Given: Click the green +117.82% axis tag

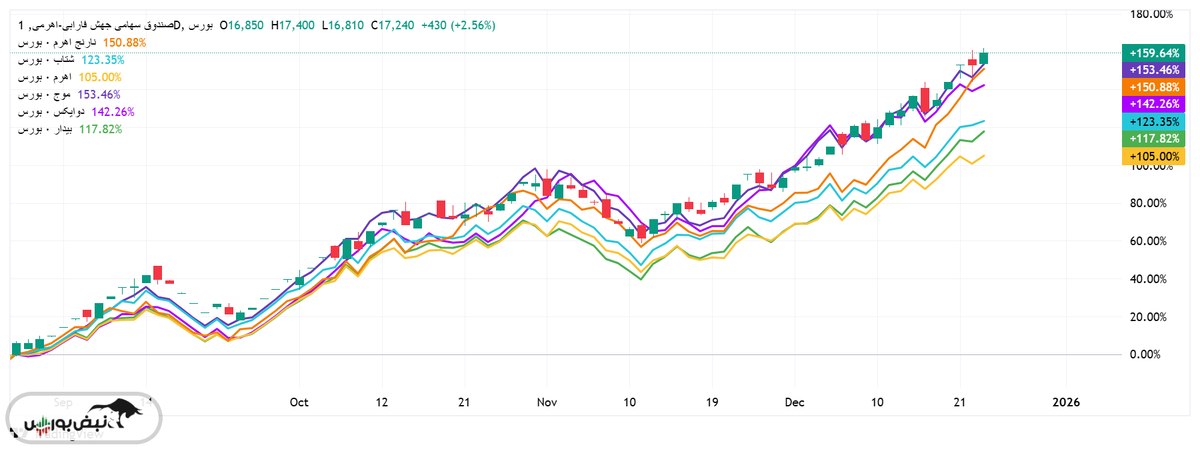Looking at the screenshot, I should click(x=1153, y=138).
